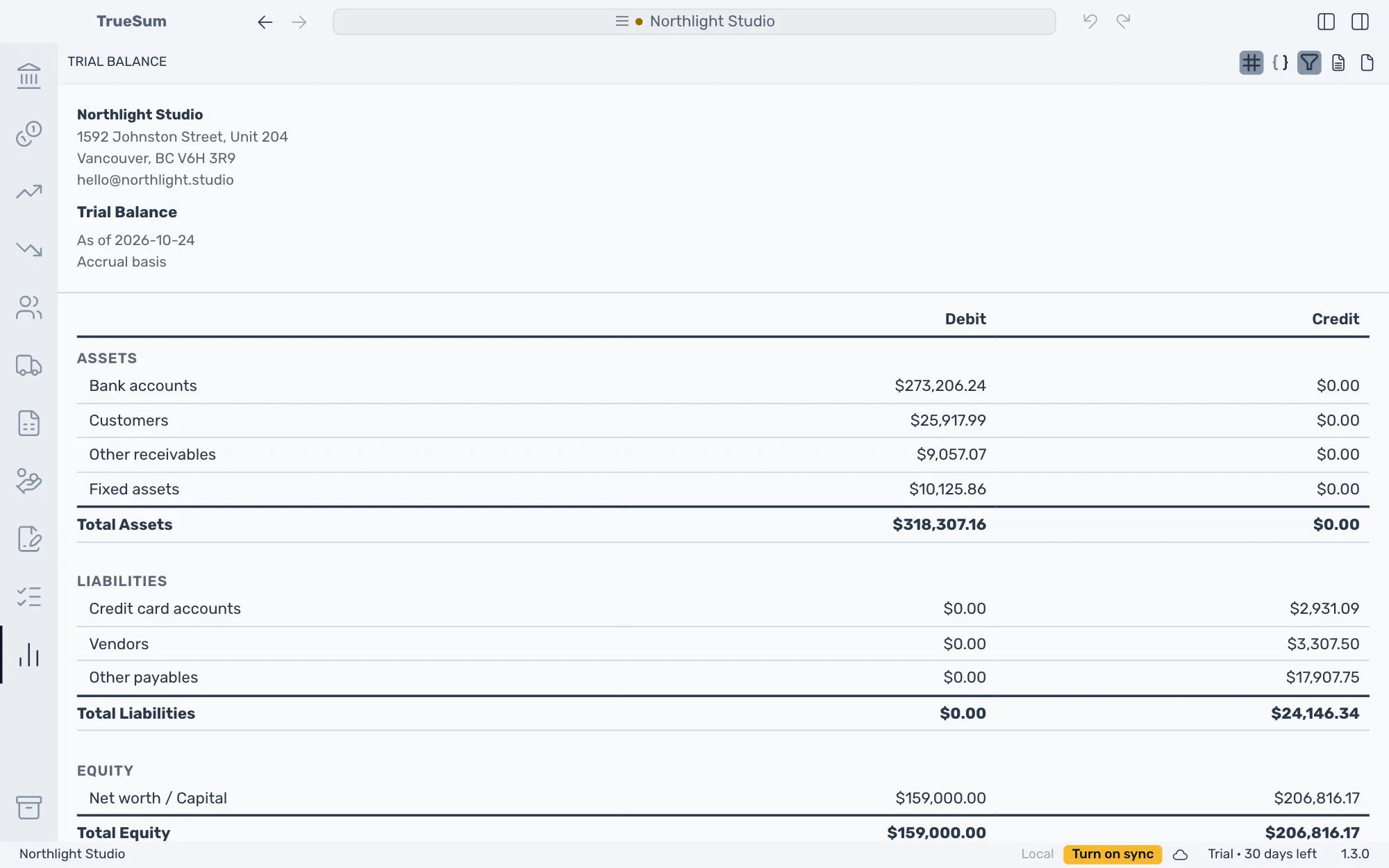Click the Local status label
The width and height of the screenshot is (1389, 868).
(1037, 854)
